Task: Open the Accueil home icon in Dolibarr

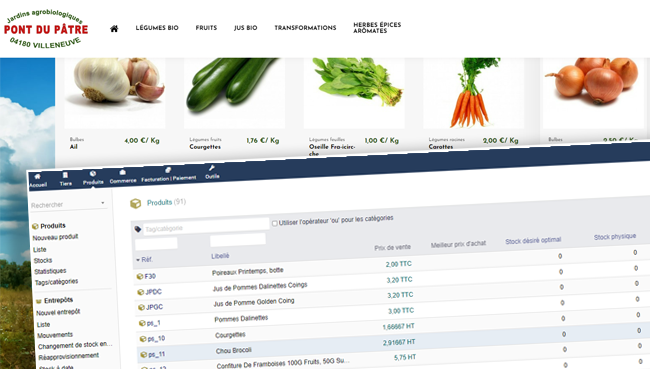Action: tap(37, 176)
